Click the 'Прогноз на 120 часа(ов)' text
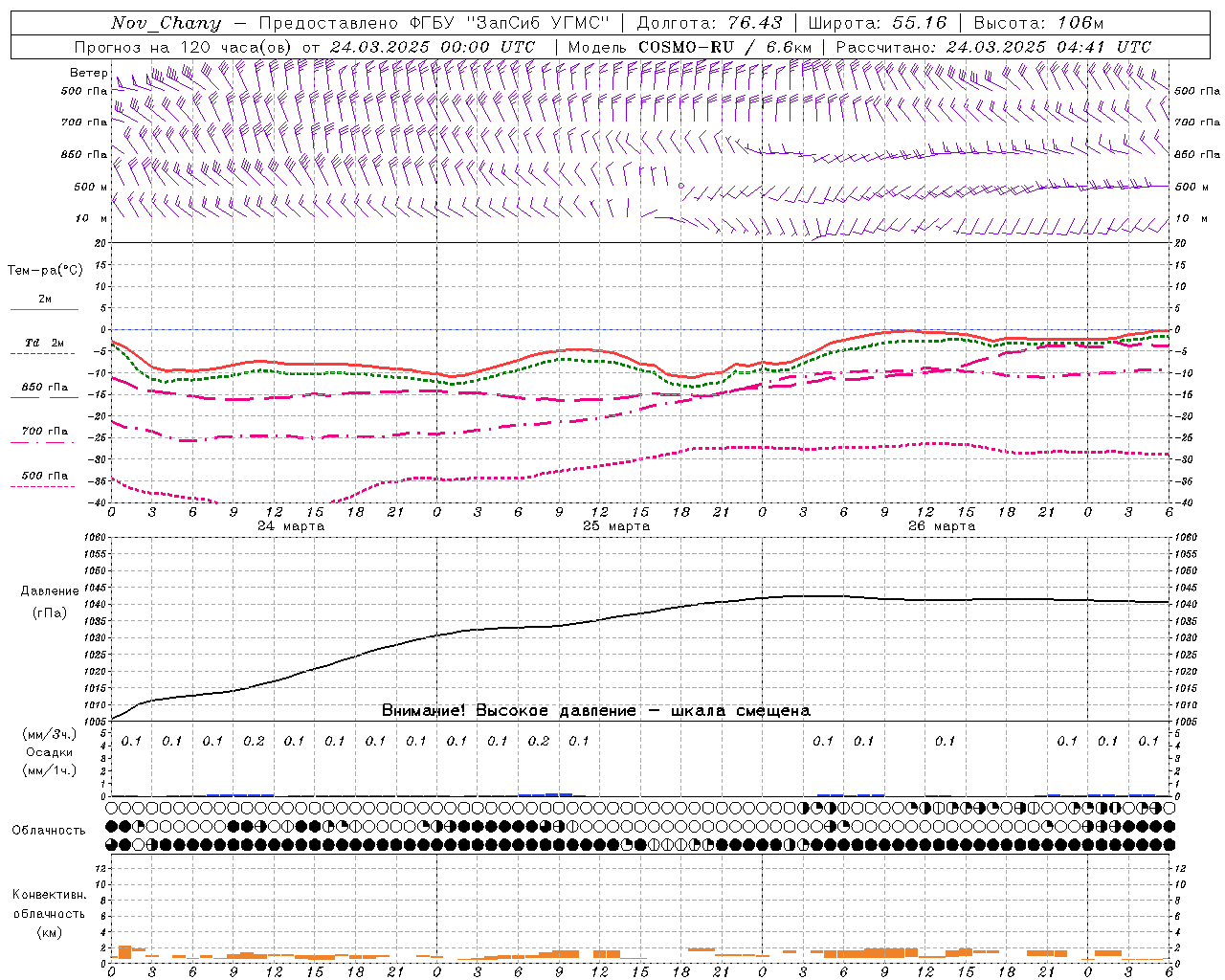The image size is (1225, 980). coord(184,47)
